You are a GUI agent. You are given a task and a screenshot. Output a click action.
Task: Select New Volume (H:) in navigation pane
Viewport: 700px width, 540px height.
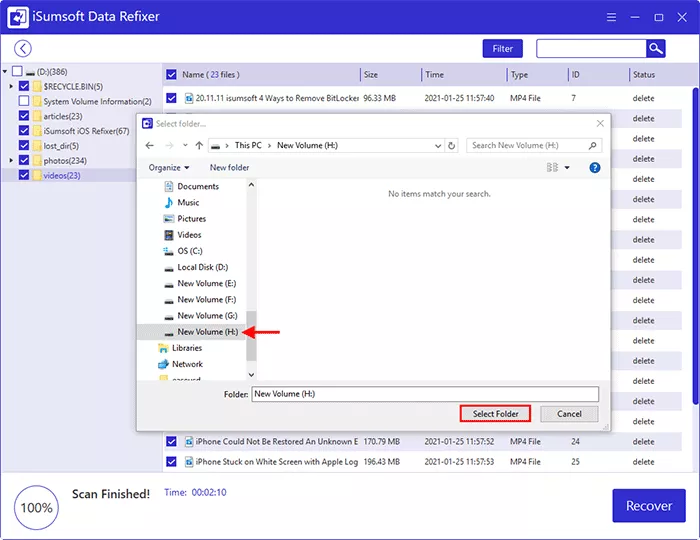(x=207, y=332)
